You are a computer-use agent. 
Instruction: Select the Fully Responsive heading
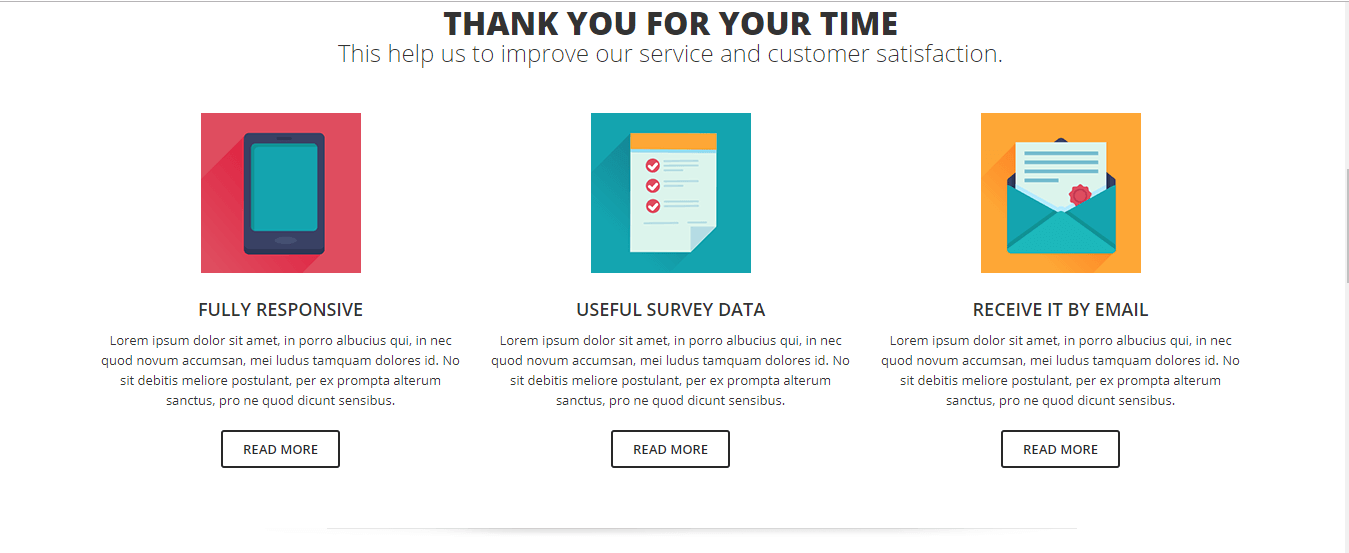tap(280, 310)
